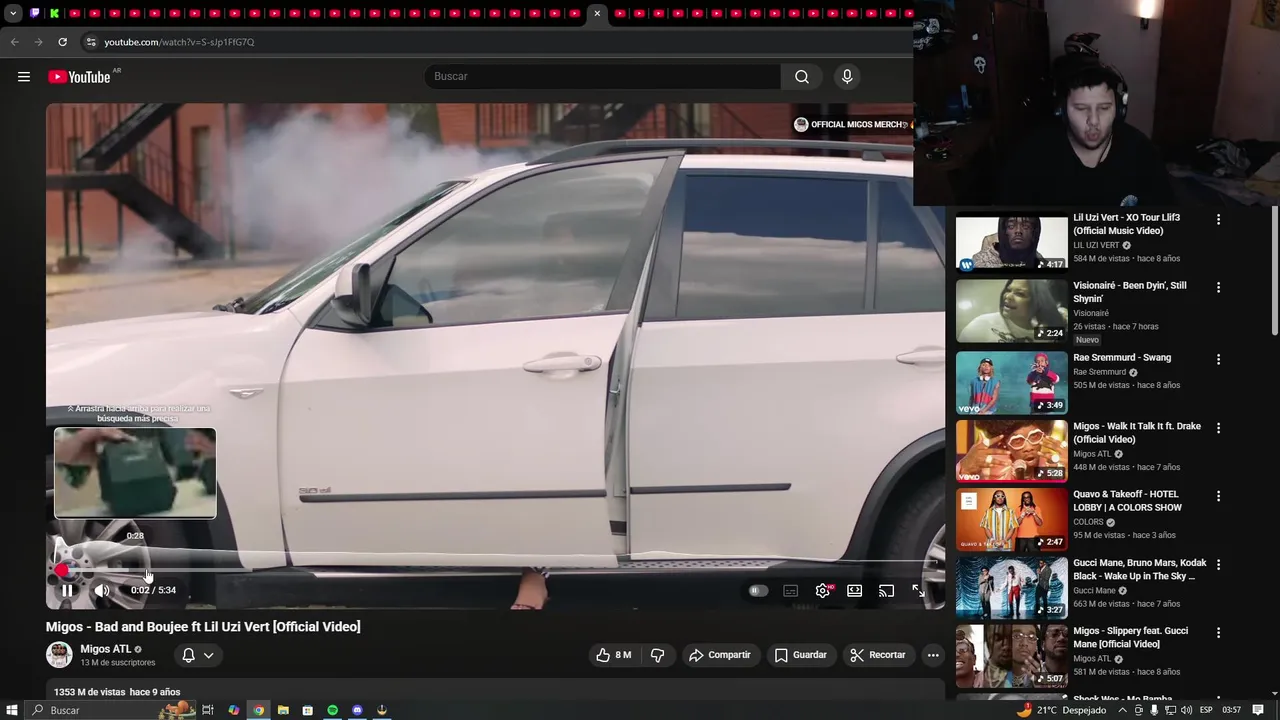Viewport: 1280px width, 720px height.
Task: Open options for Walk It Talk It
Action: (1218, 428)
